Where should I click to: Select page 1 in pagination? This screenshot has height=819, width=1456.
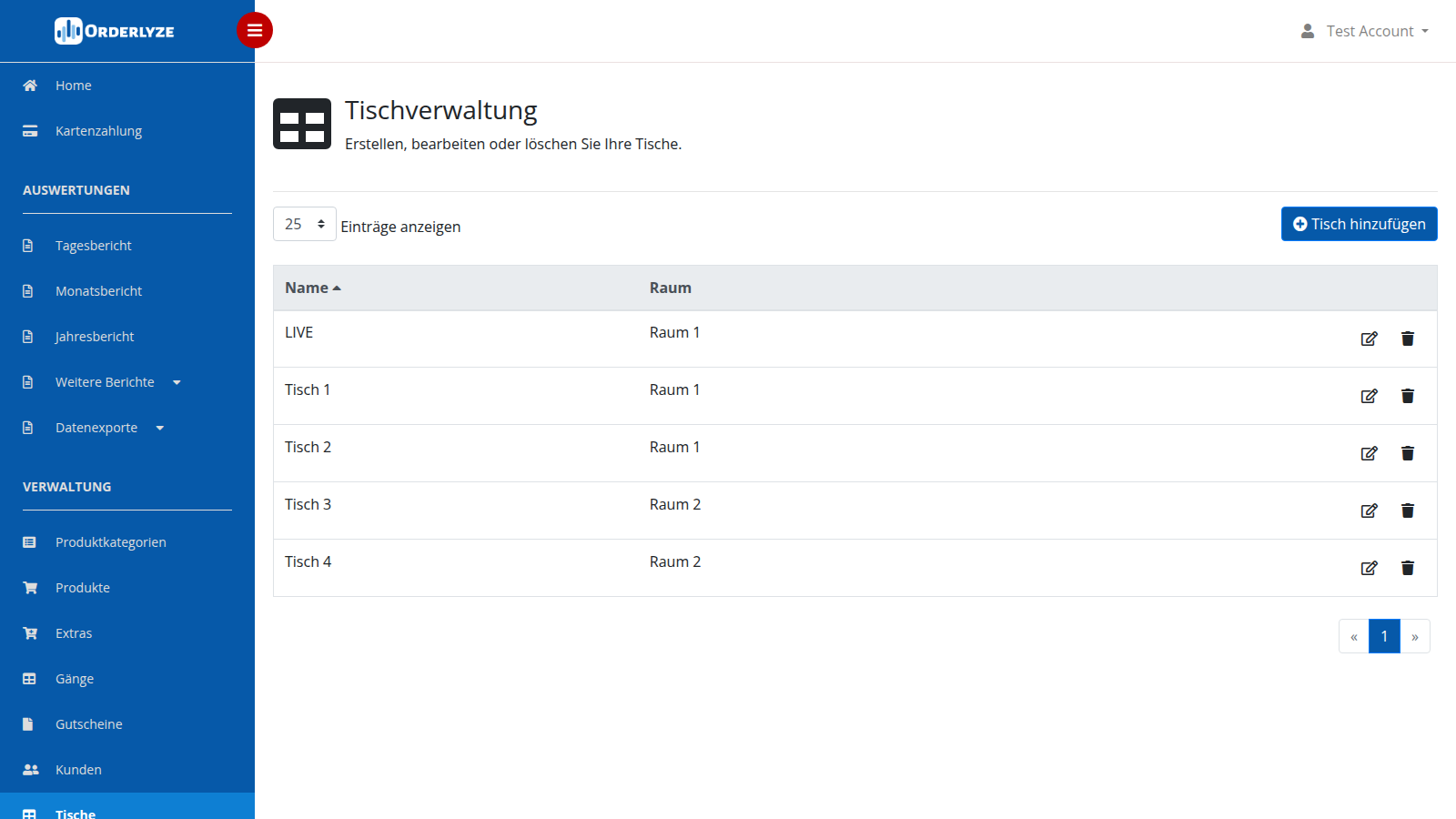(1384, 636)
